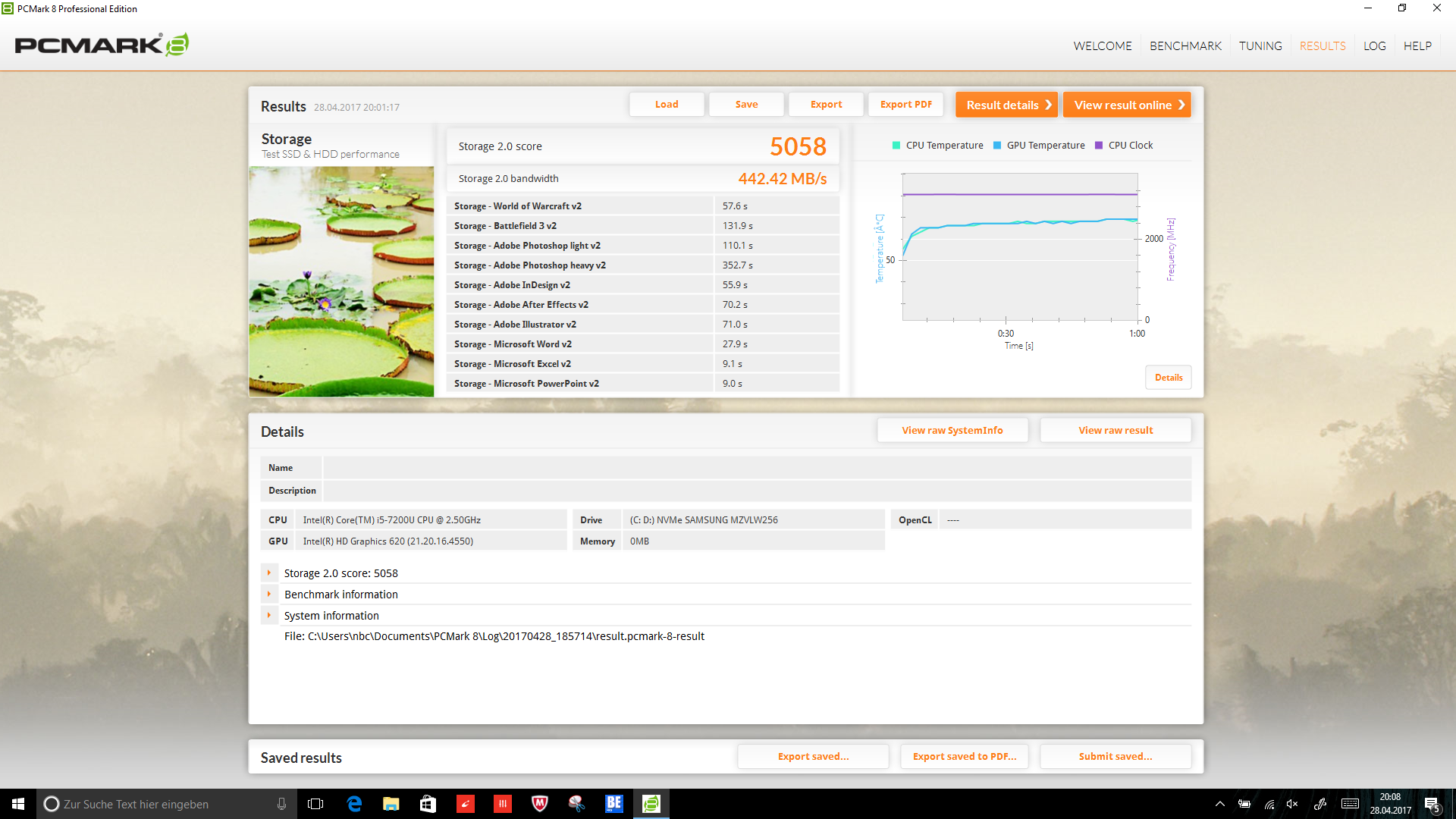
Task: Switch to the Benchmark tab
Action: pyautogui.click(x=1185, y=45)
